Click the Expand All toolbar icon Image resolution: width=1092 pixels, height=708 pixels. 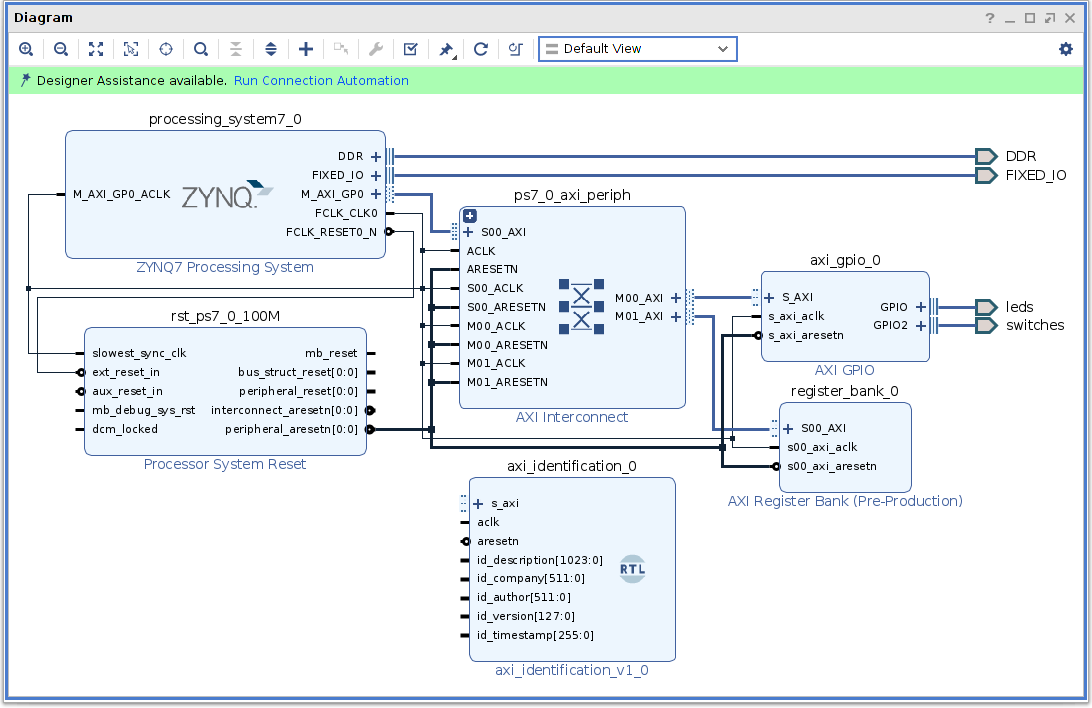tap(271, 49)
